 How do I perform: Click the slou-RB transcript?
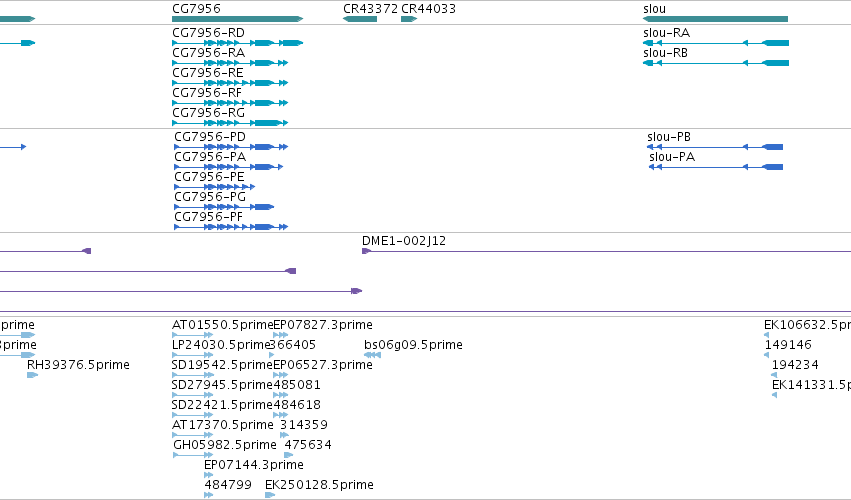716,63
